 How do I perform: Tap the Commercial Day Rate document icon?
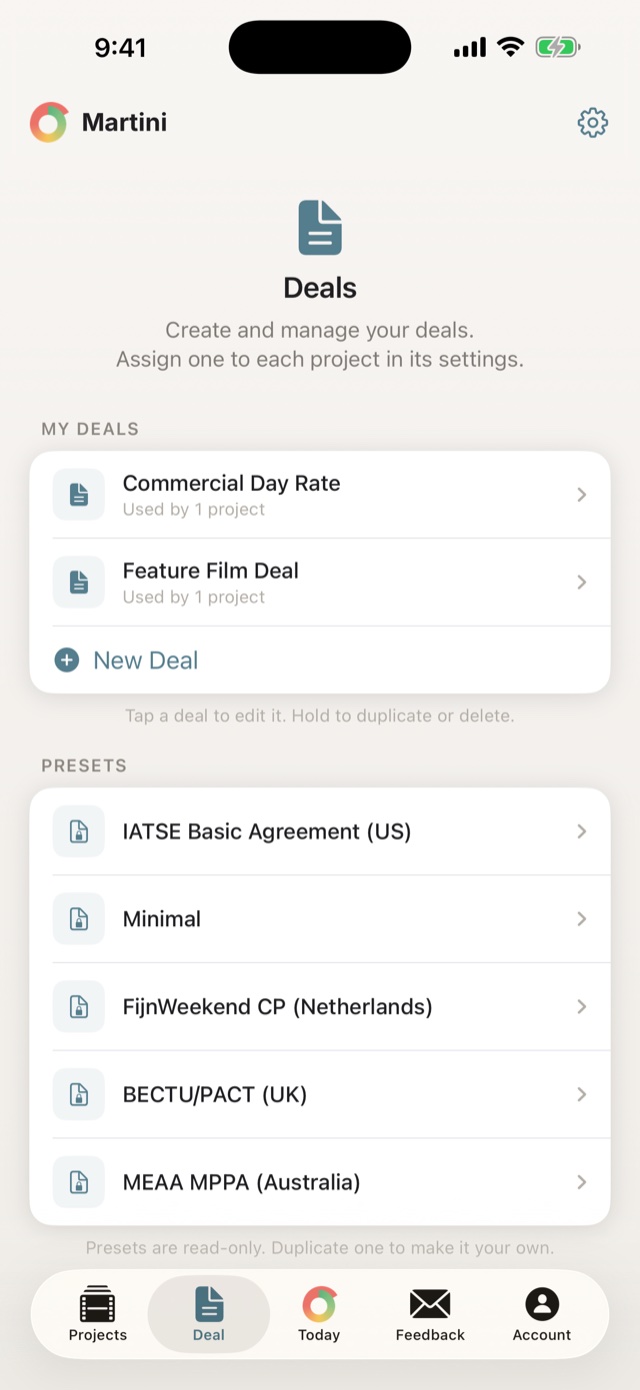[79, 495]
